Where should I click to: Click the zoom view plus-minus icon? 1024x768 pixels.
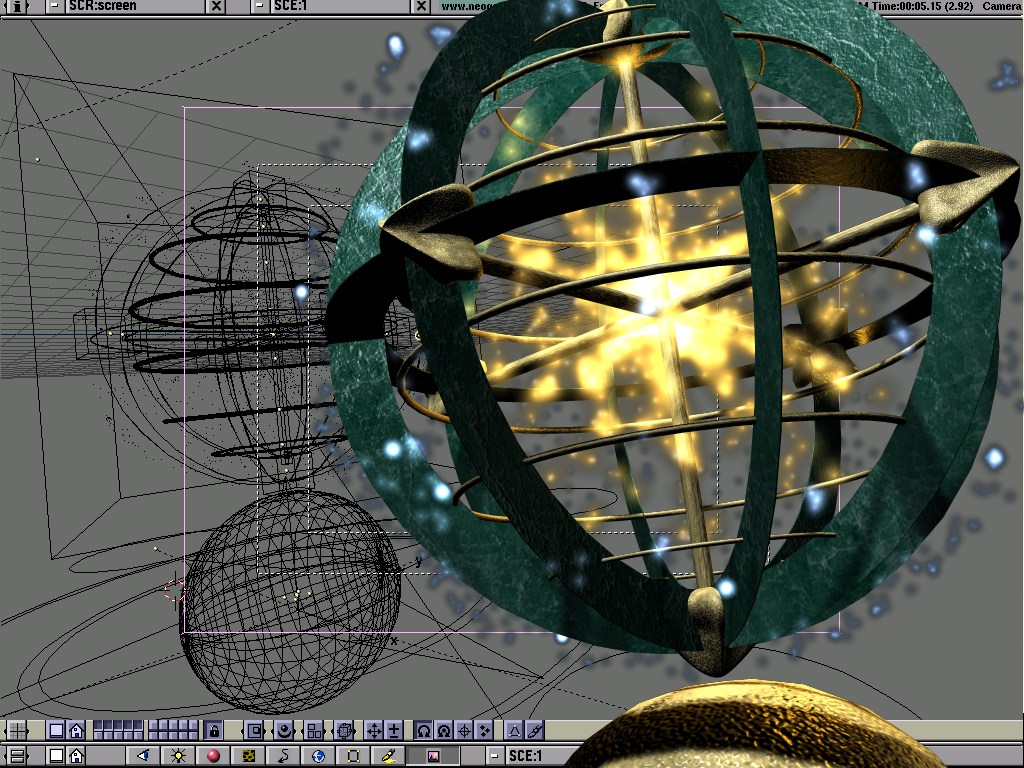394,730
